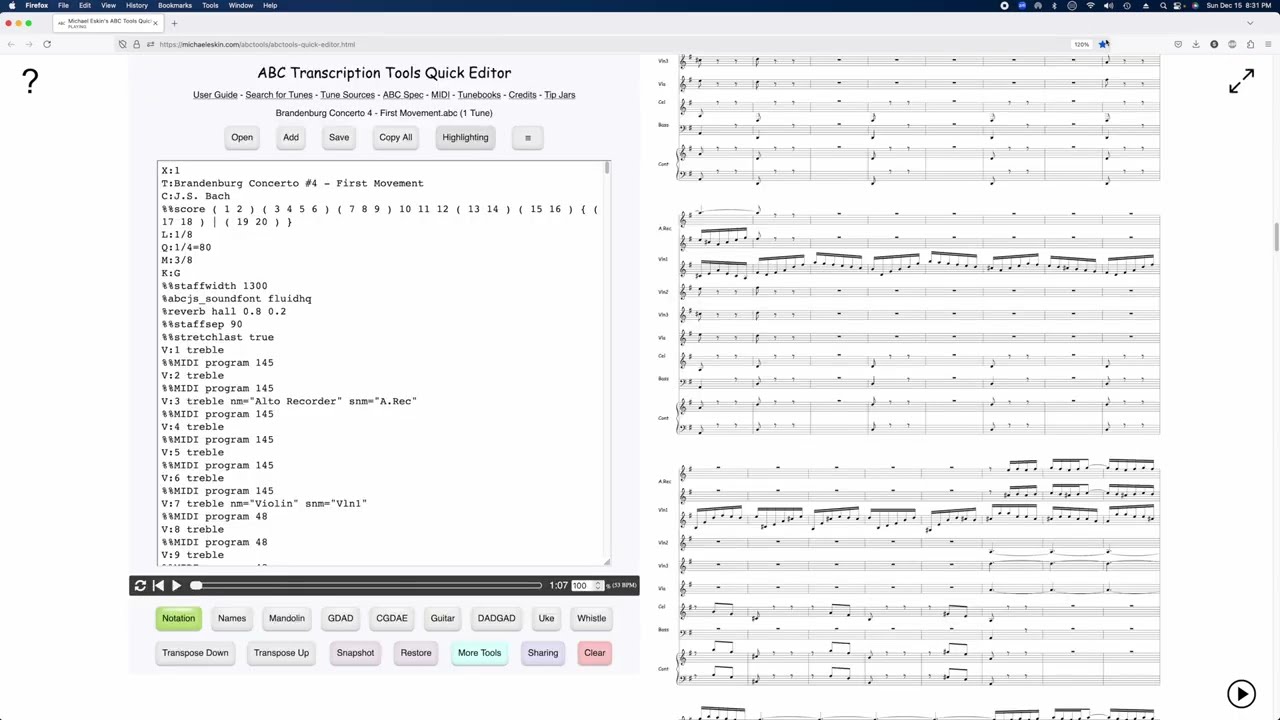The height and width of the screenshot is (720, 1280).
Task: Open the Firefox File menu
Action: tap(63, 5)
